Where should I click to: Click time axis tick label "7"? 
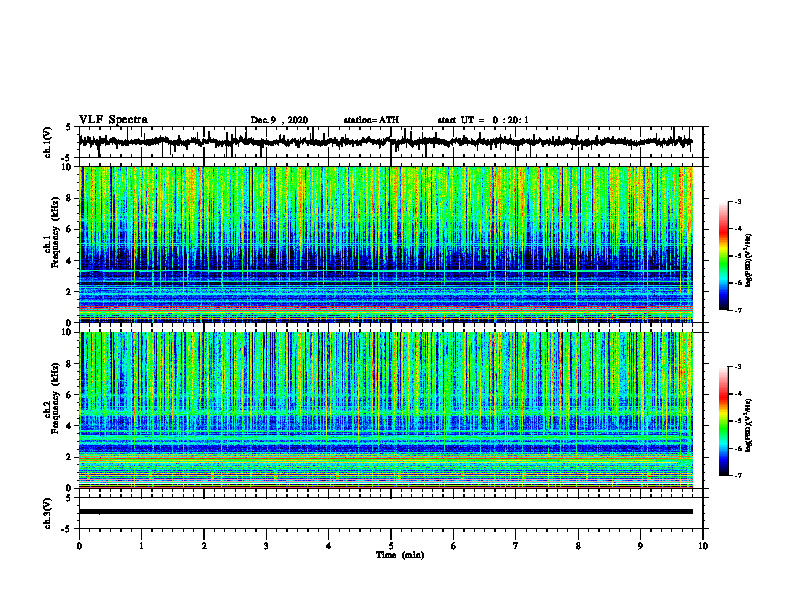point(516,546)
